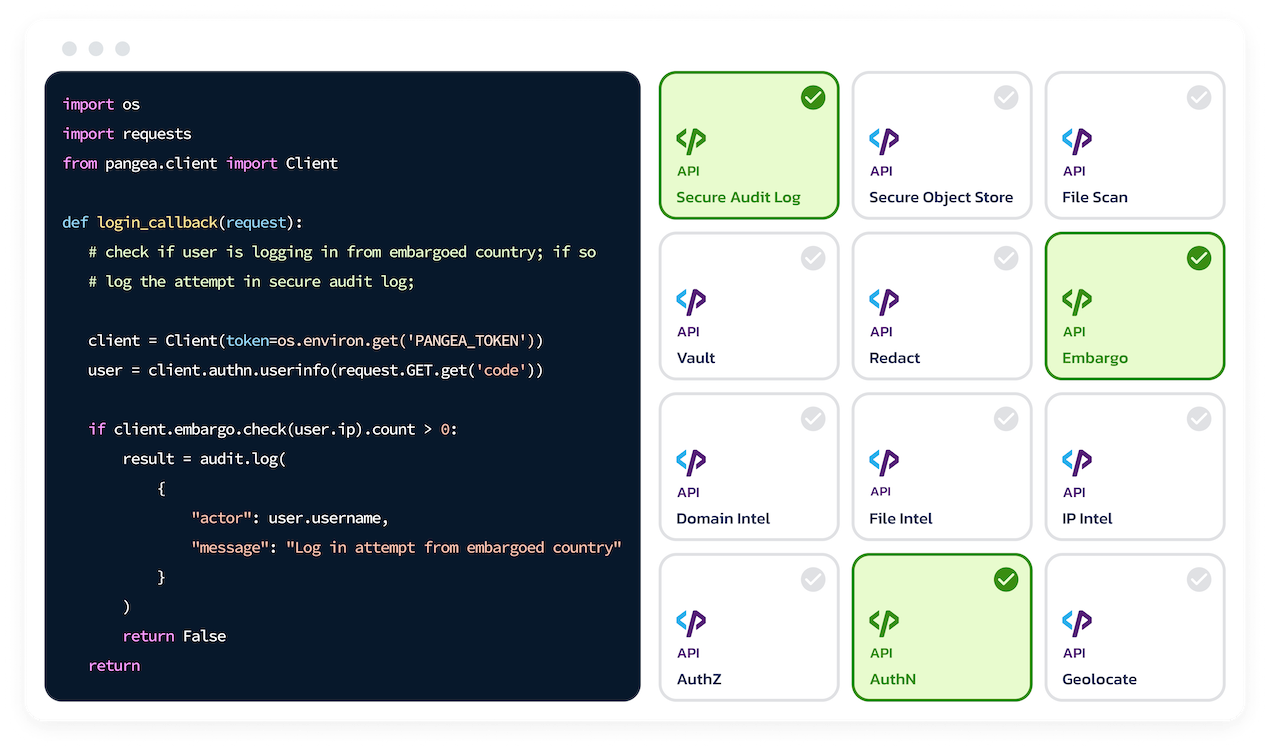Select the File Scan label
This screenshot has height=752, width=1270.
pos(1095,197)
